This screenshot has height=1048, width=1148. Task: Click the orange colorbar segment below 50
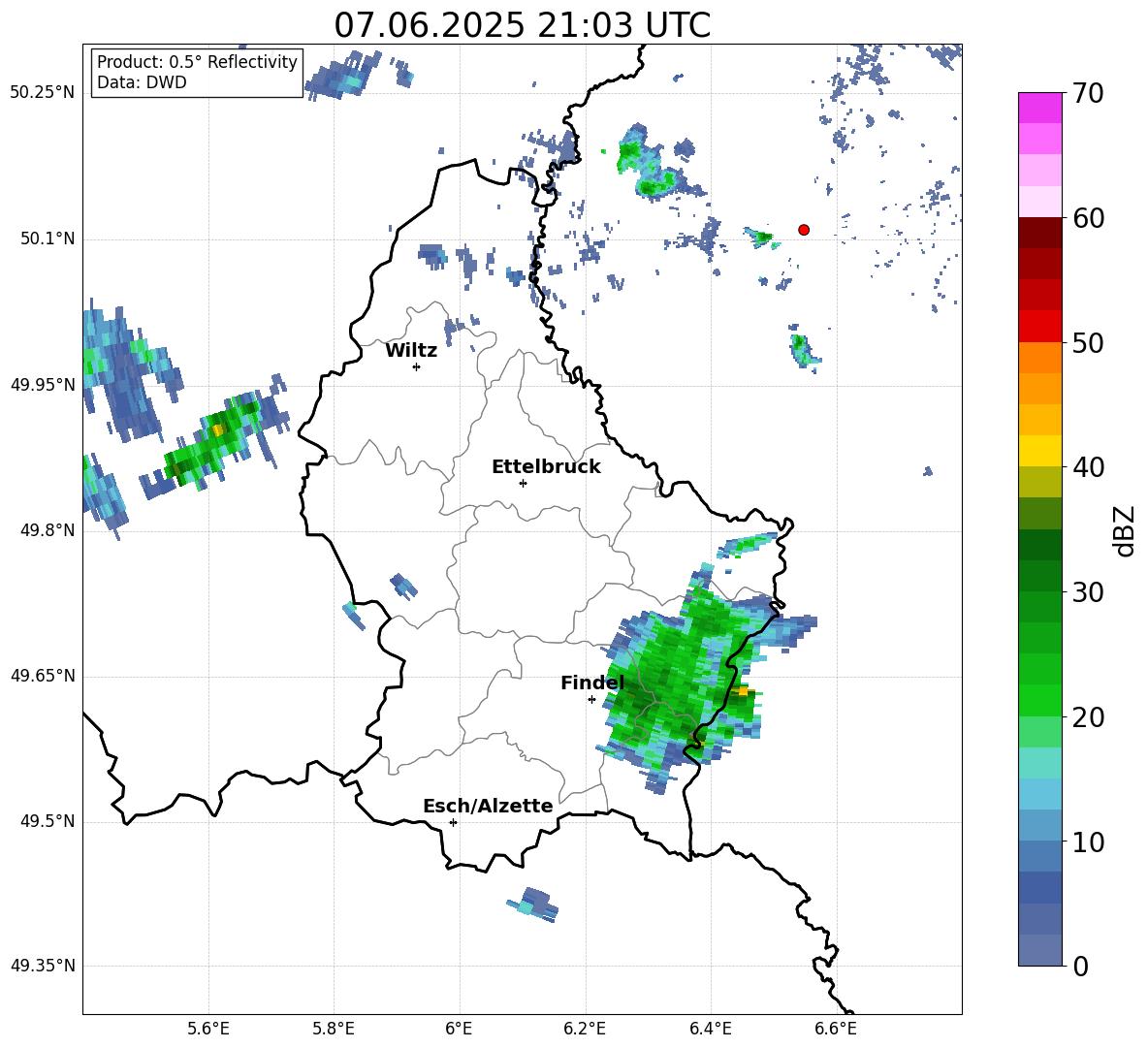coord(1039,358)
